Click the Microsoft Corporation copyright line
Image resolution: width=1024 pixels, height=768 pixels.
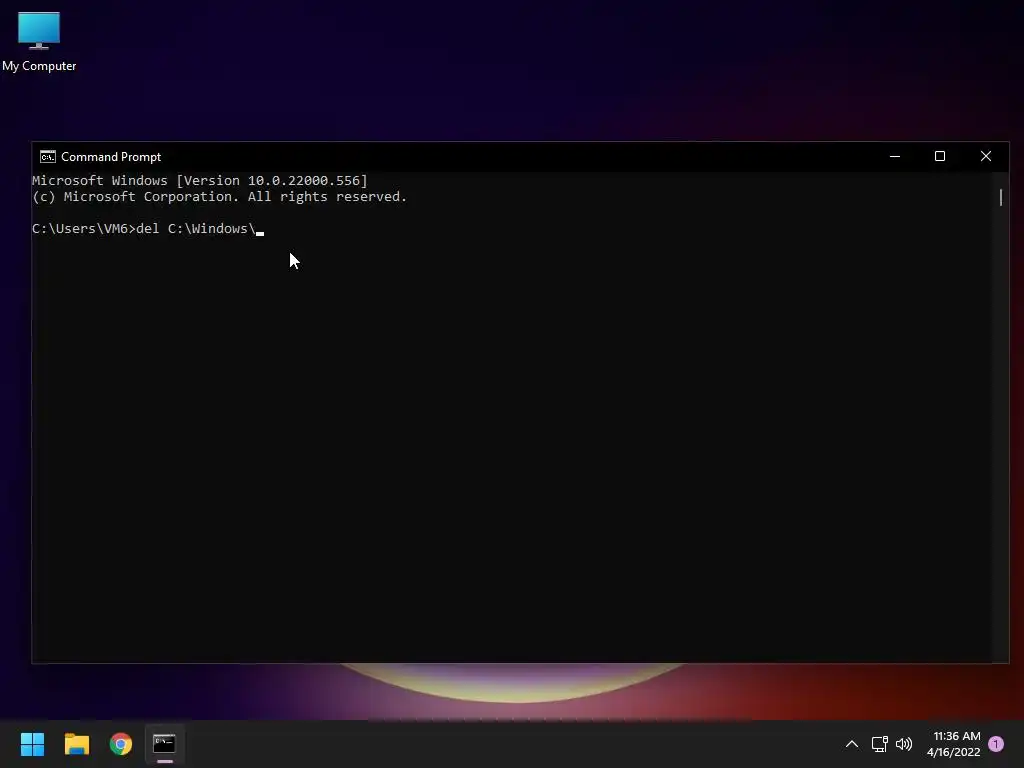(219, 197)
